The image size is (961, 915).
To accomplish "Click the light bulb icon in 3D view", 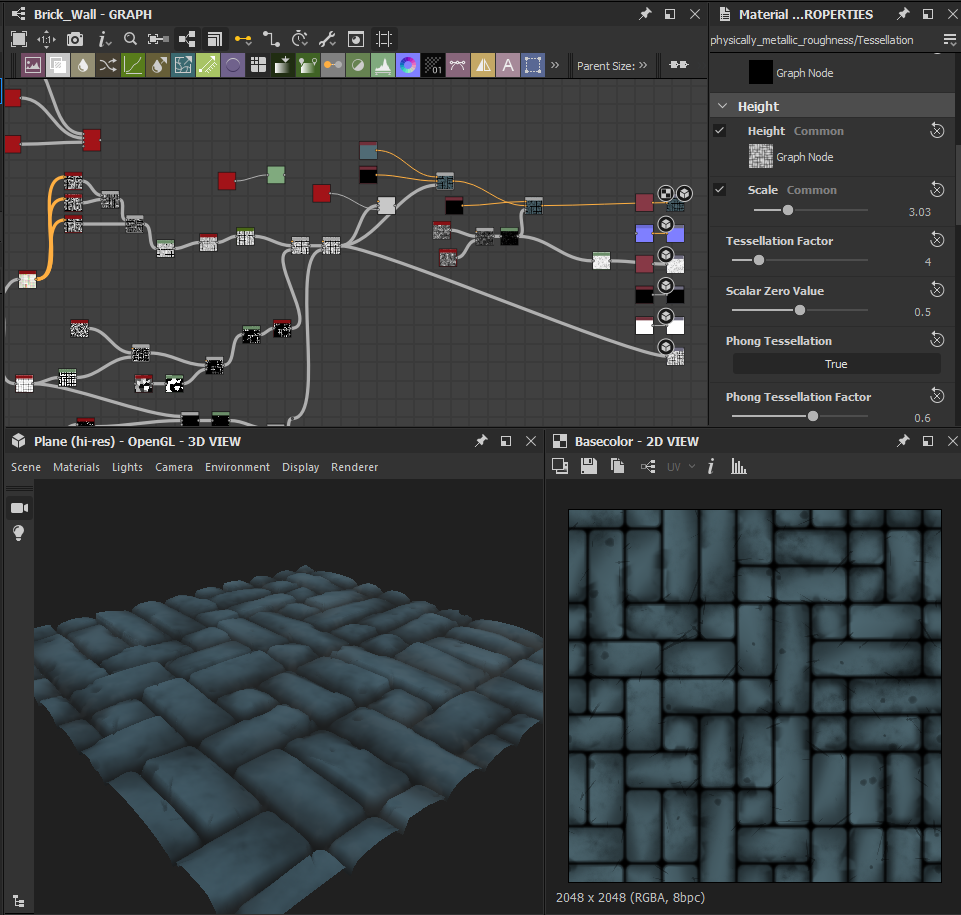I will click(18, 533).
